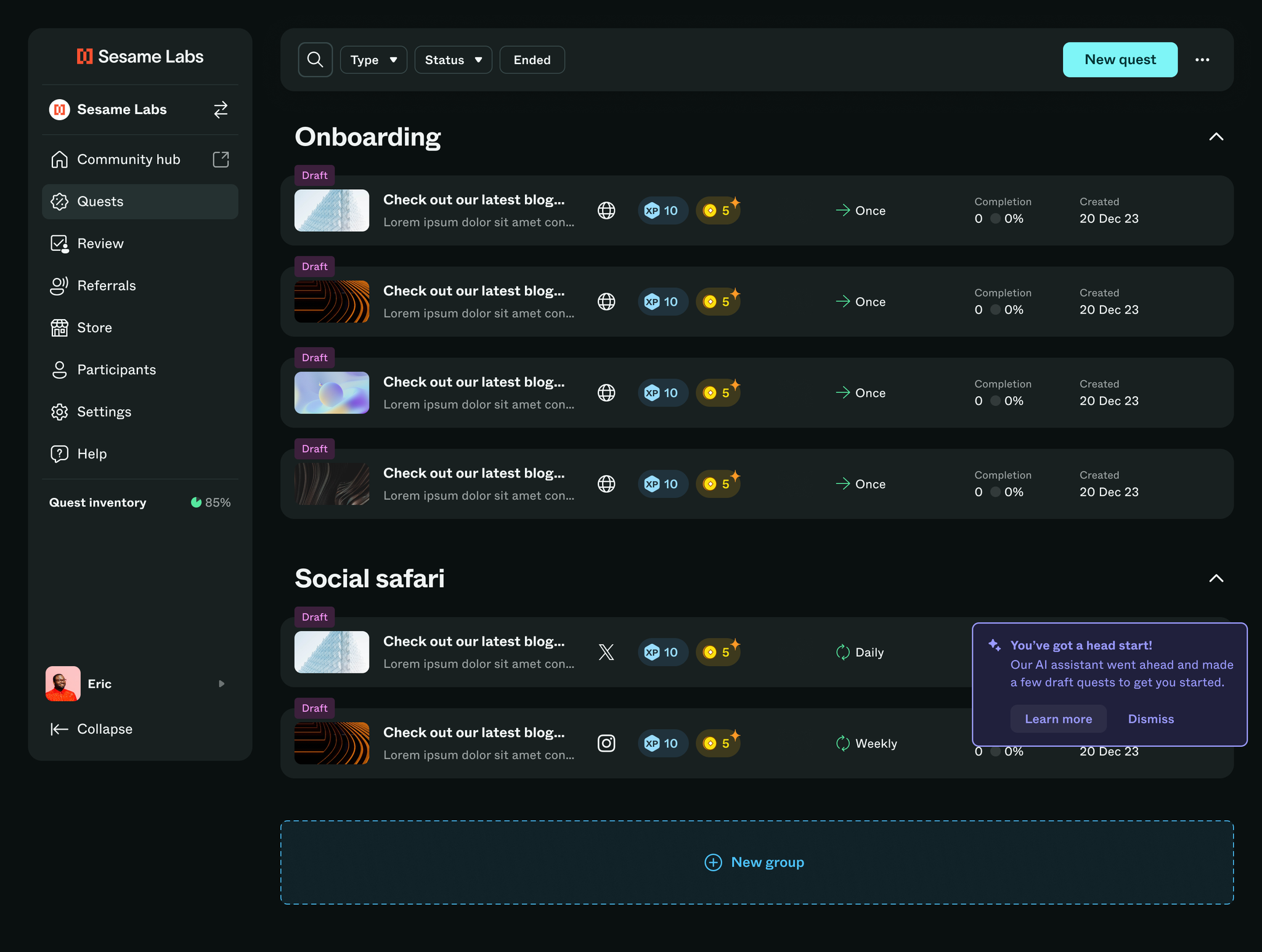Viewport: 1262px width, 952px height.
Task: Collapse the Social safari group chevron
Action: [x=1216, y=579]
